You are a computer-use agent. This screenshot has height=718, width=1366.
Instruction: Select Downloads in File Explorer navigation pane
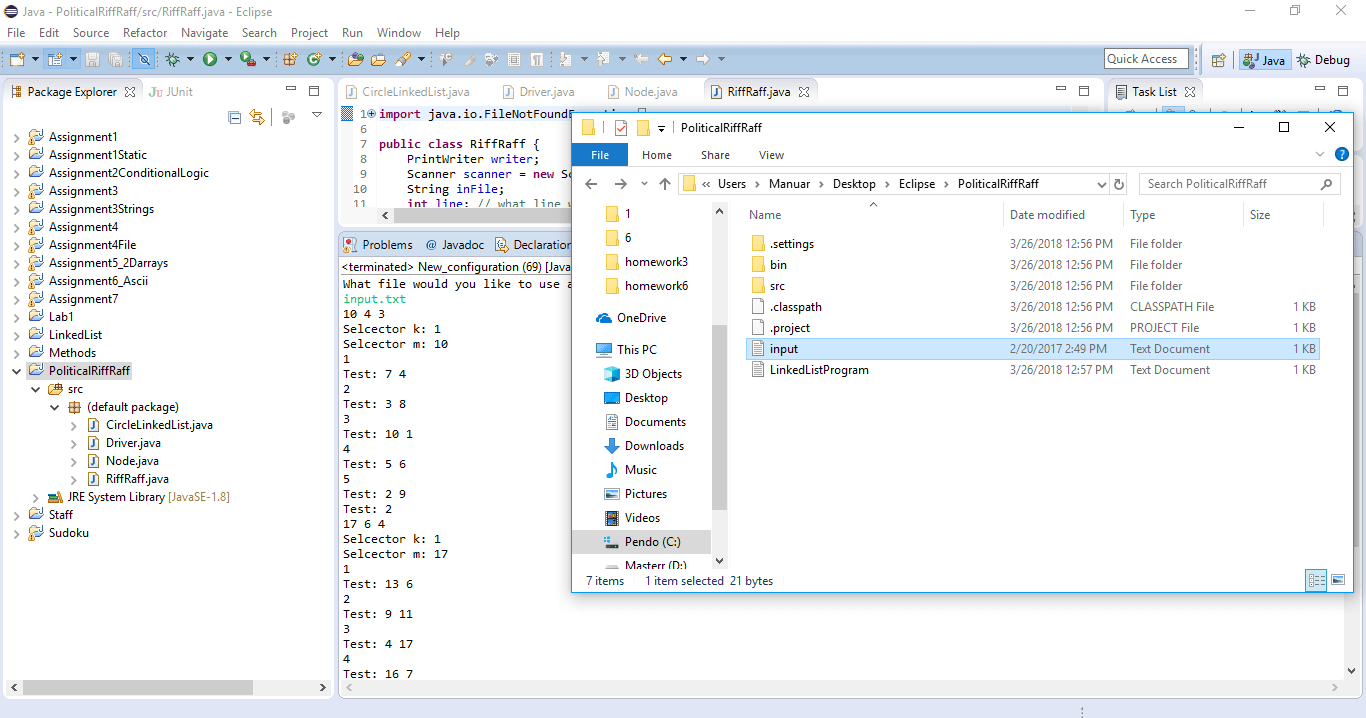click(x=654, y=446)
